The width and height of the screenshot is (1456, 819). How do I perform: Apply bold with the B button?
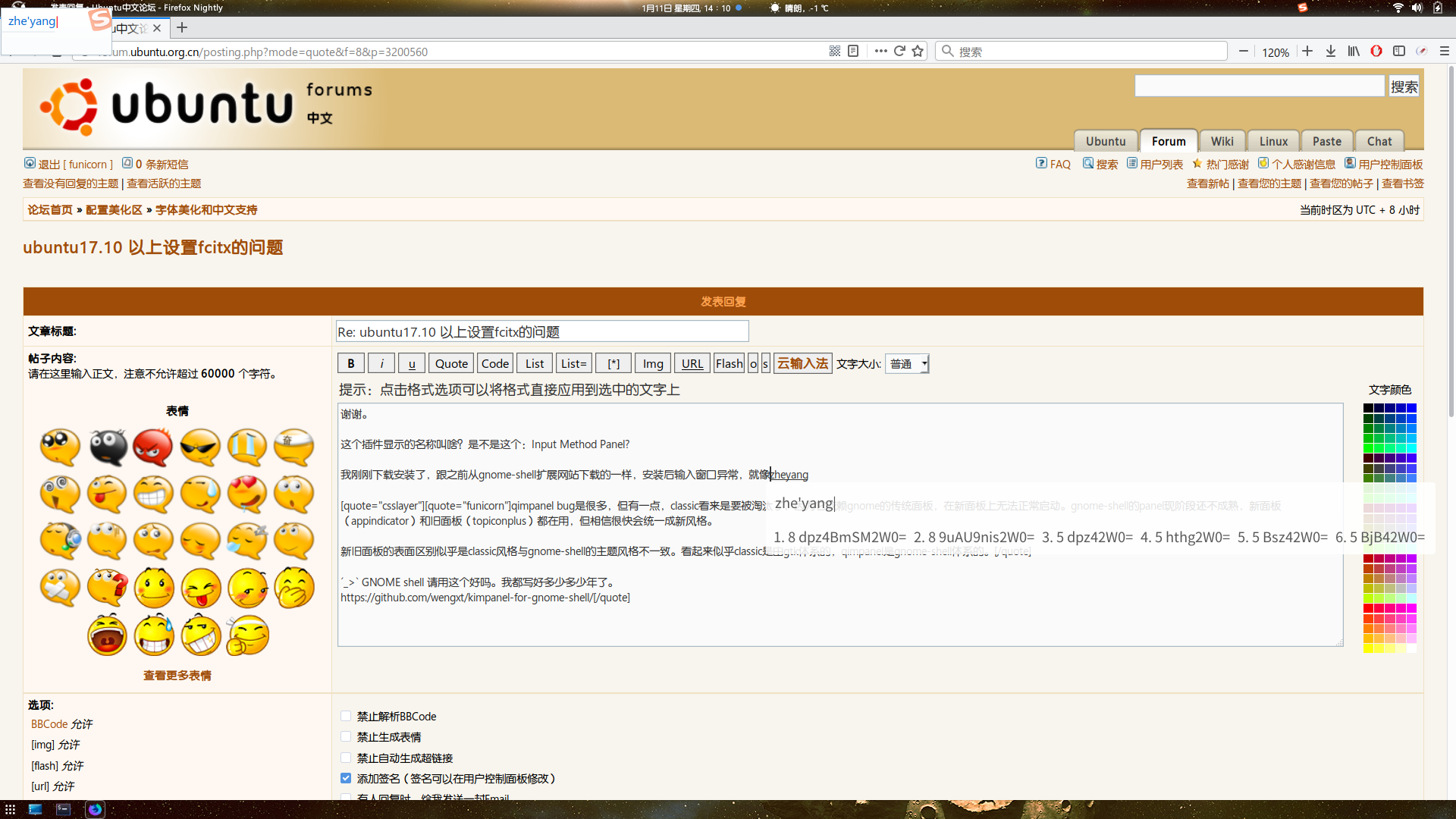(x=351, y=363)
